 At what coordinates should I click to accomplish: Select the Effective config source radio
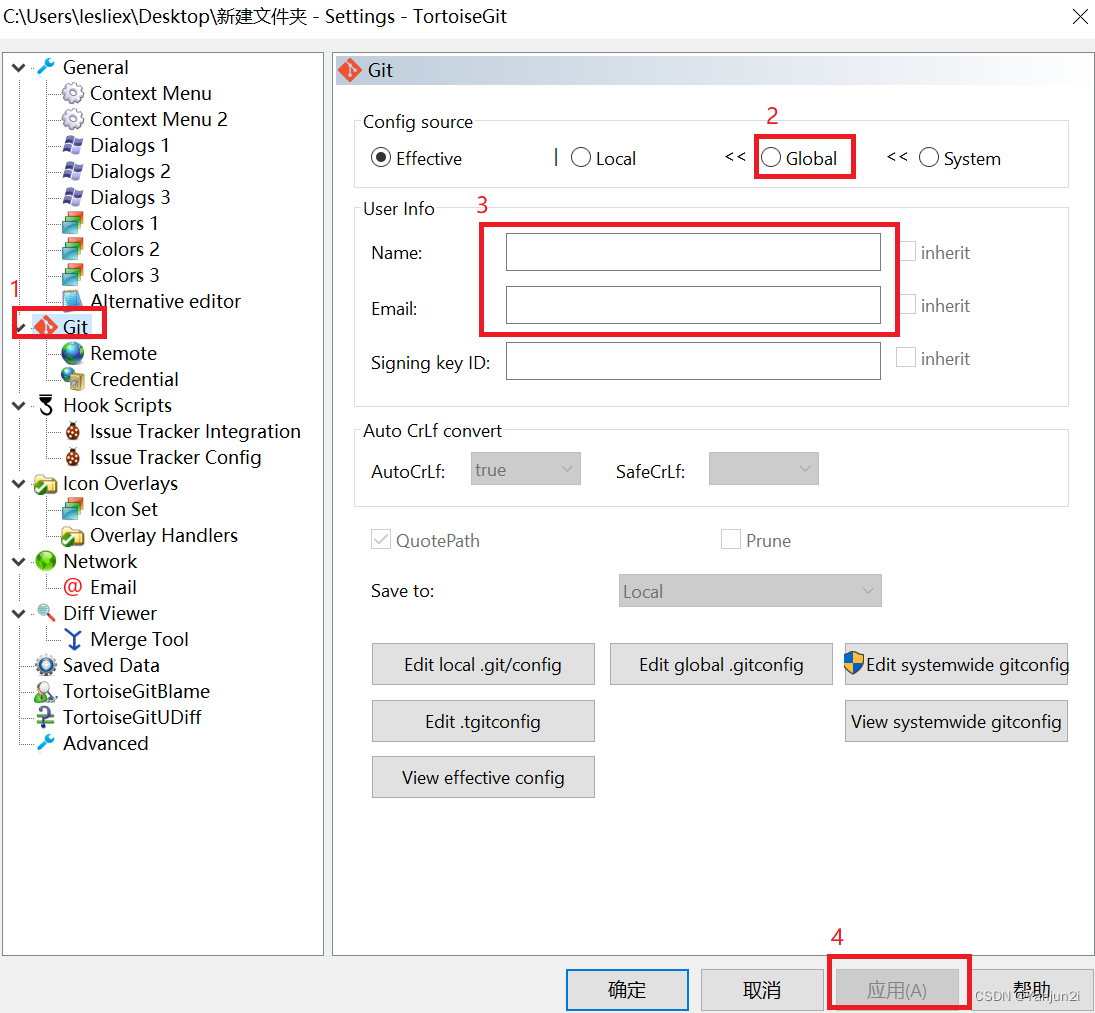pyautogui.click(x=381, y=158)
